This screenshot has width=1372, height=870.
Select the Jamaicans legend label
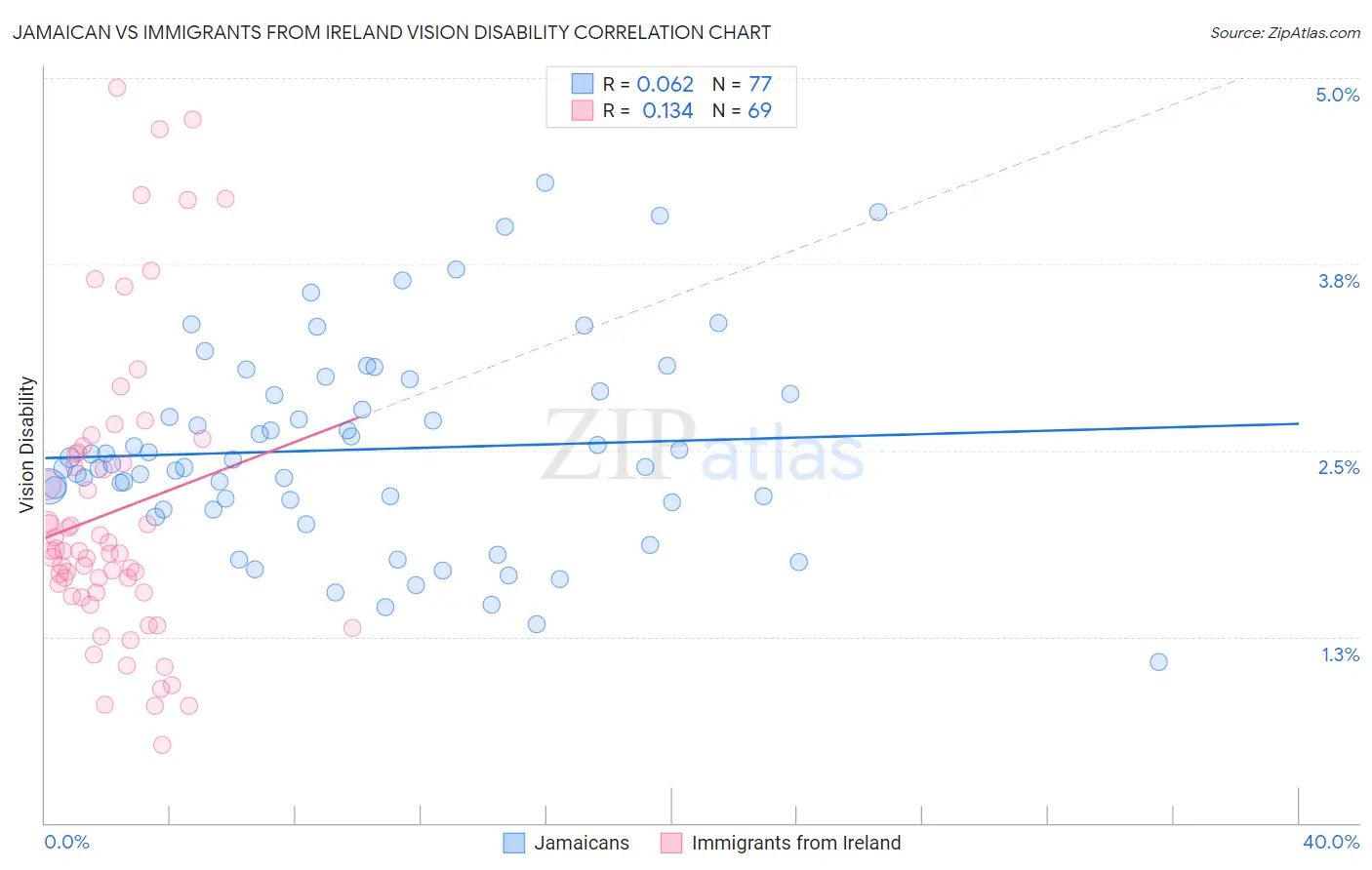582,843
